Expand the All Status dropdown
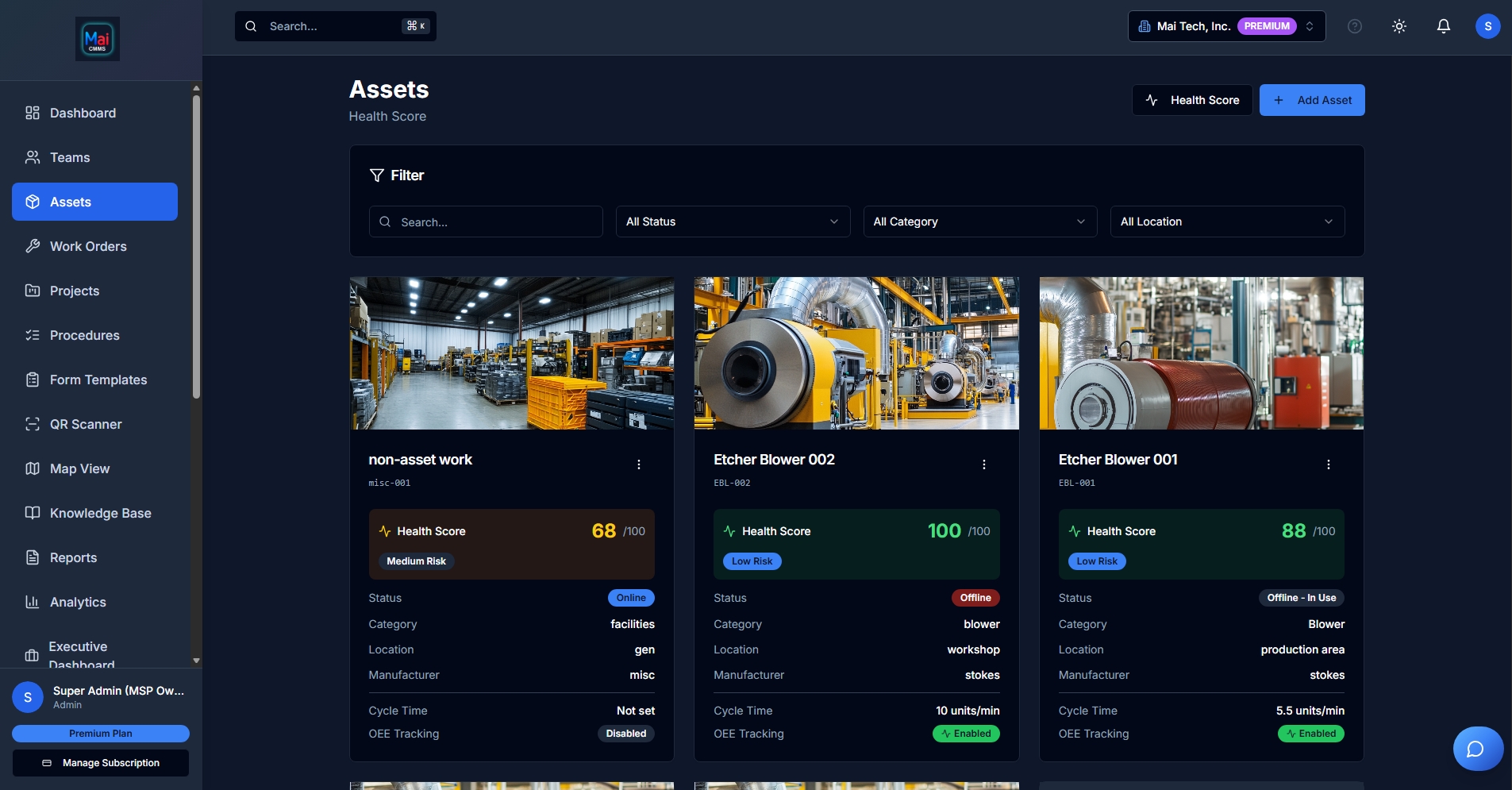1512x790 pixels. tap(732, 222)
